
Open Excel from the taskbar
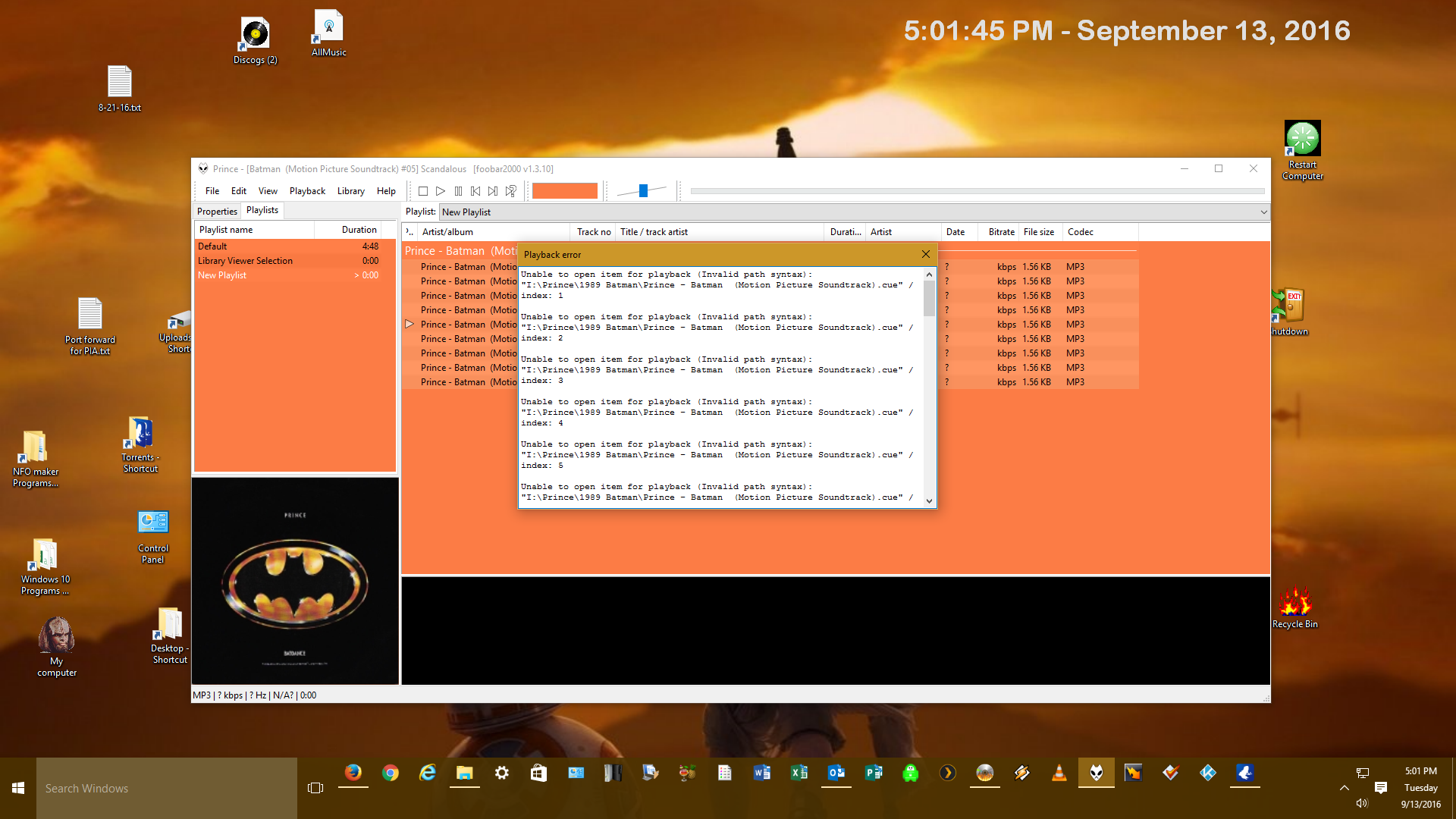click(x=799, y=773)
